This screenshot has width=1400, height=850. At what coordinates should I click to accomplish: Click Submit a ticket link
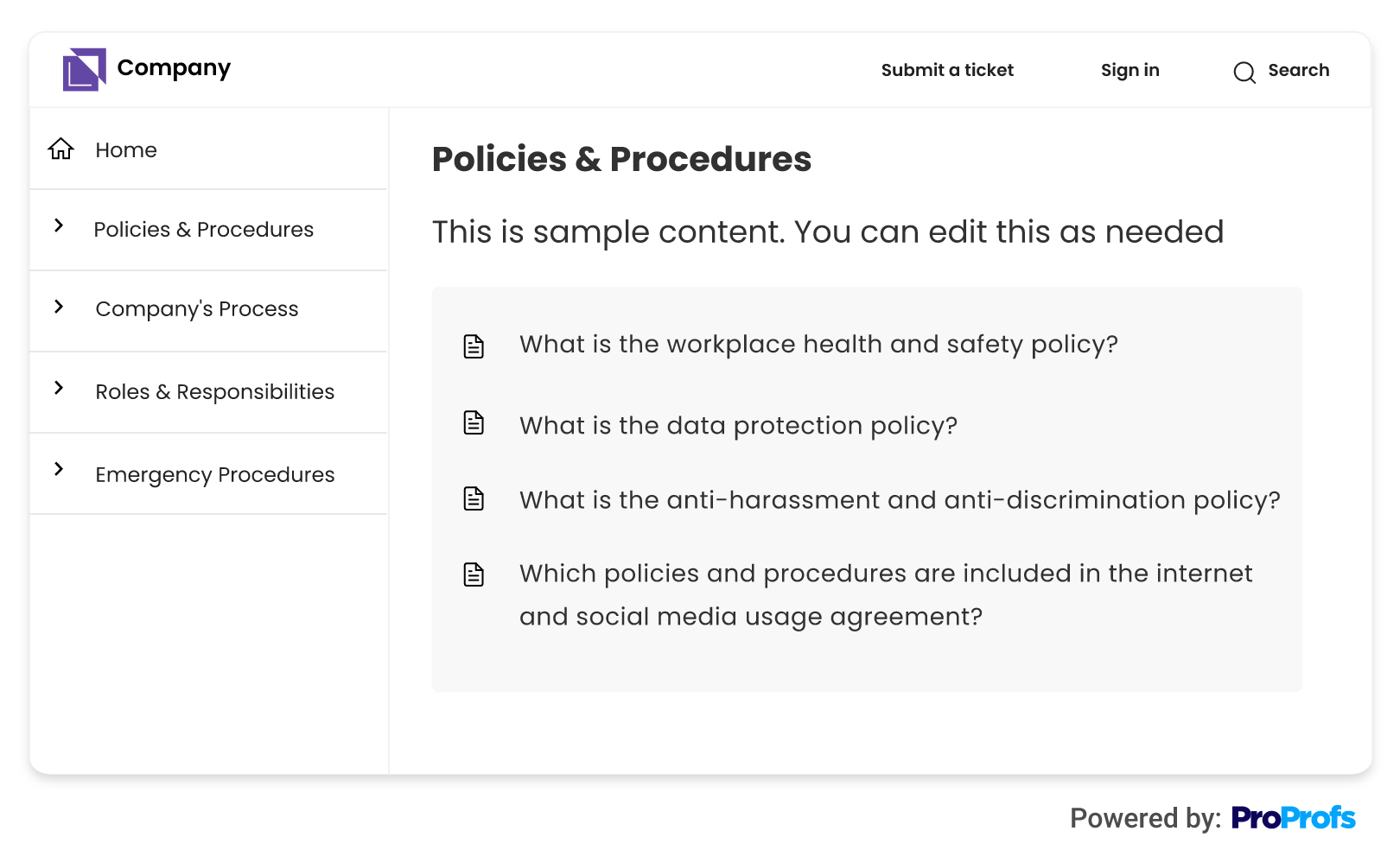[947, 70]
